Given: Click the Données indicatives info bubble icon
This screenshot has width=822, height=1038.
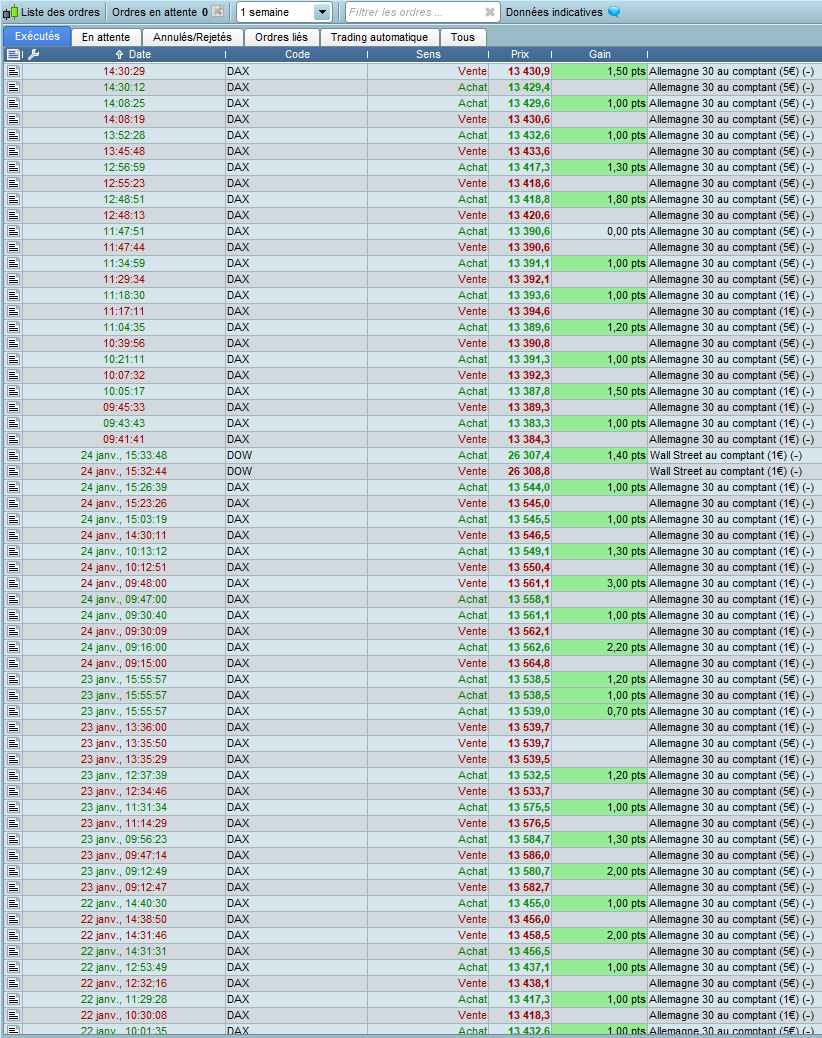Looking at the screenshot, I should (x=614, y=12).
